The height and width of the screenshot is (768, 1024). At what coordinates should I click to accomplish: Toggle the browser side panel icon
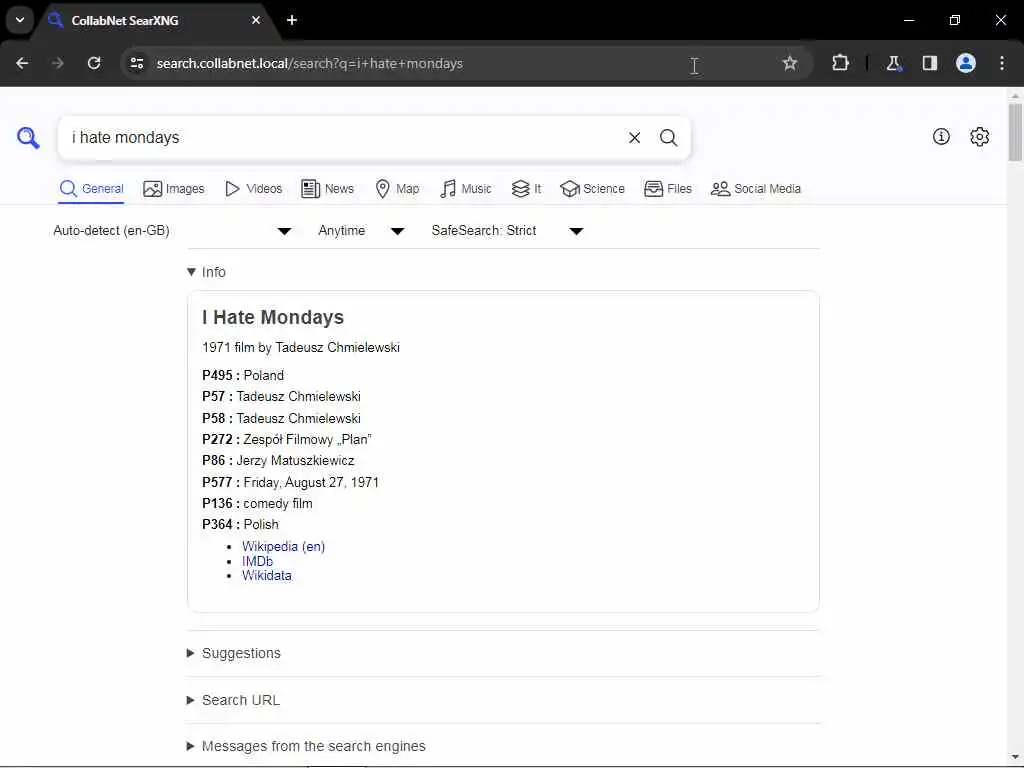point(929,63)
